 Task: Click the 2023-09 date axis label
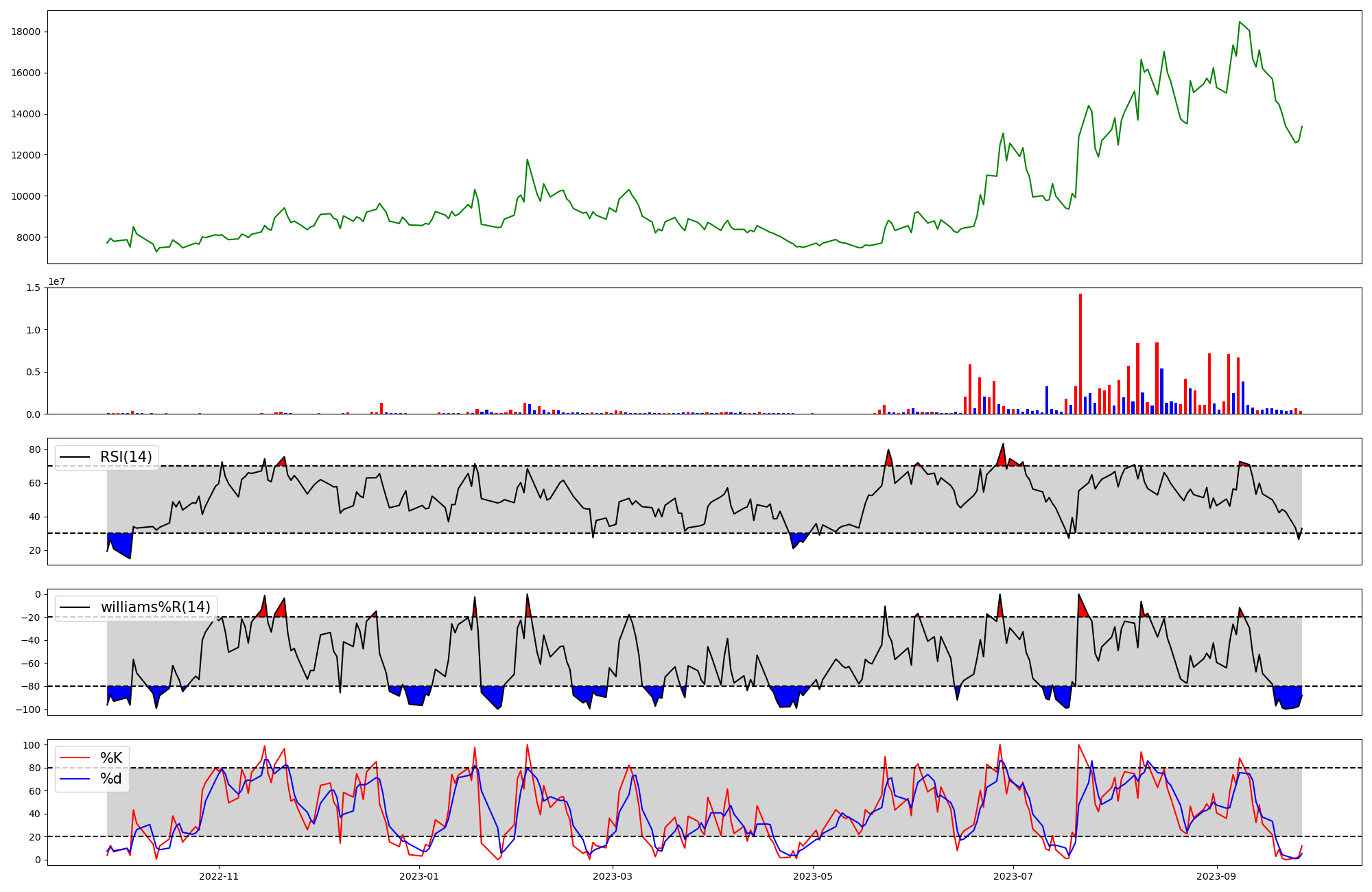1216,876
